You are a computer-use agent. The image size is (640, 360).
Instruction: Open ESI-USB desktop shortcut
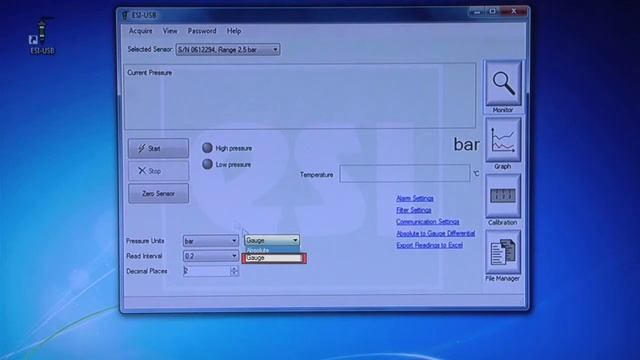coord(41,36)
